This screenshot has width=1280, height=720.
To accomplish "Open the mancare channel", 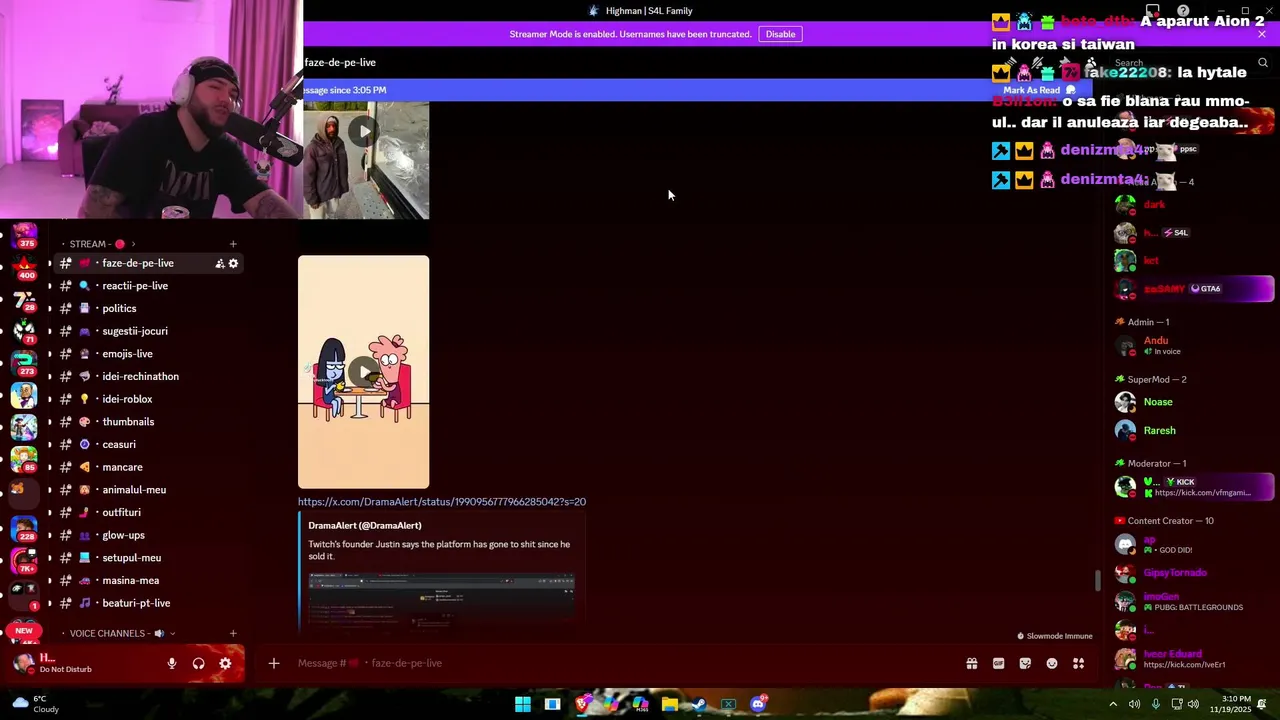I will tap(148, 467).
